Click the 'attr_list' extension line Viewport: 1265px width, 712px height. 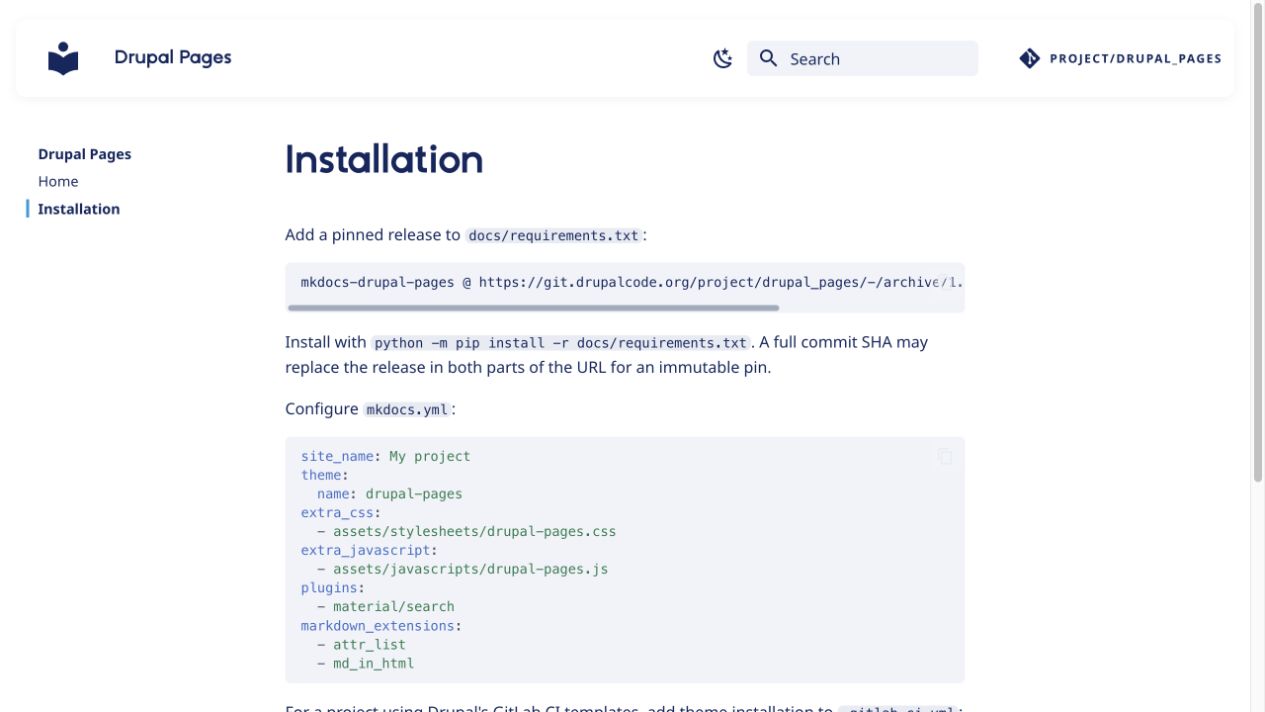362,644
